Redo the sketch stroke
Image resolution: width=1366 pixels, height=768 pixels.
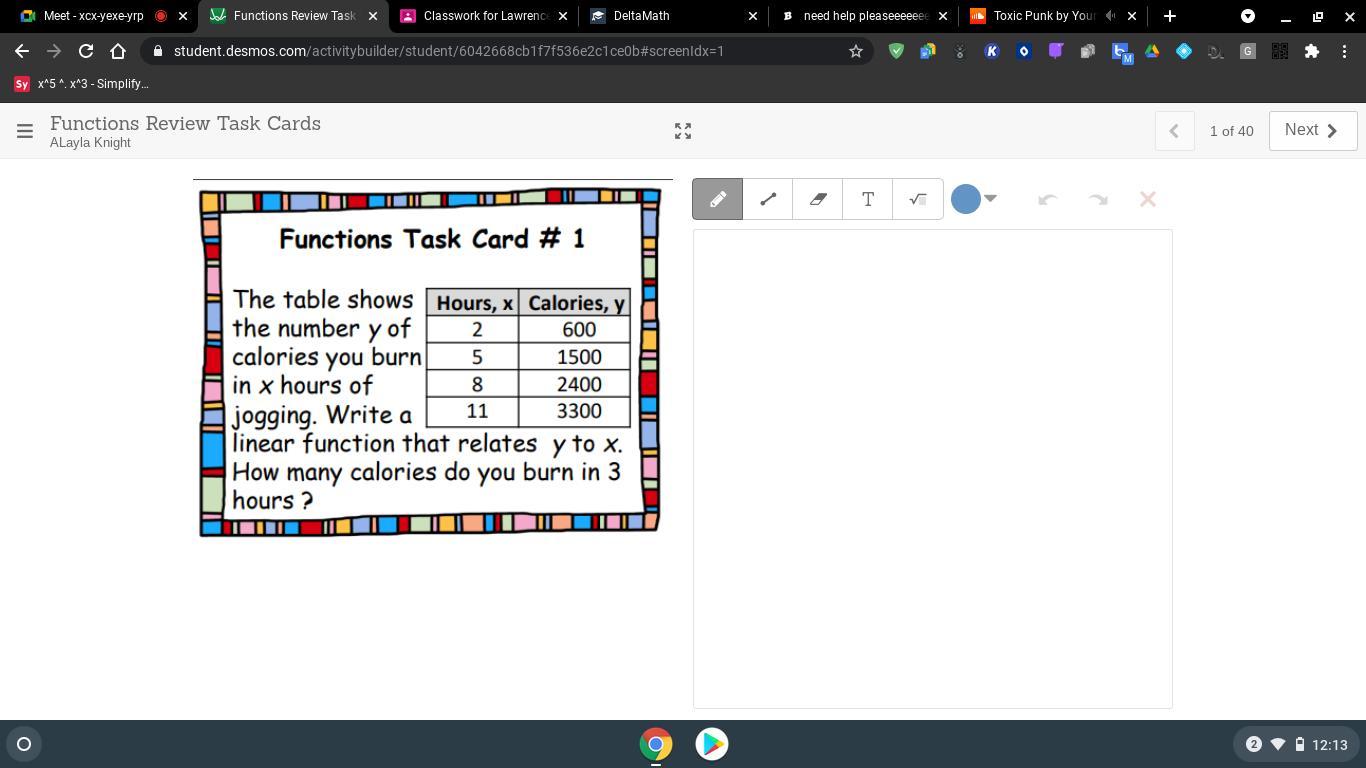coord(1097,199)
